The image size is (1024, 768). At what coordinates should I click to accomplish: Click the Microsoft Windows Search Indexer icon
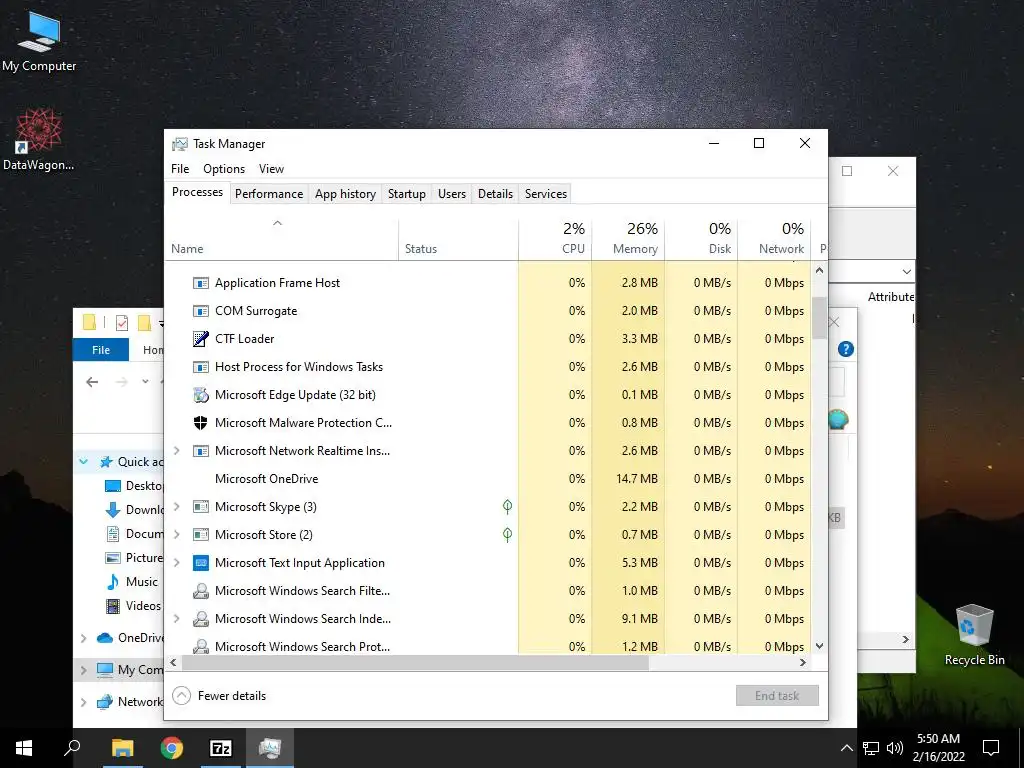[x=200, y=619]
